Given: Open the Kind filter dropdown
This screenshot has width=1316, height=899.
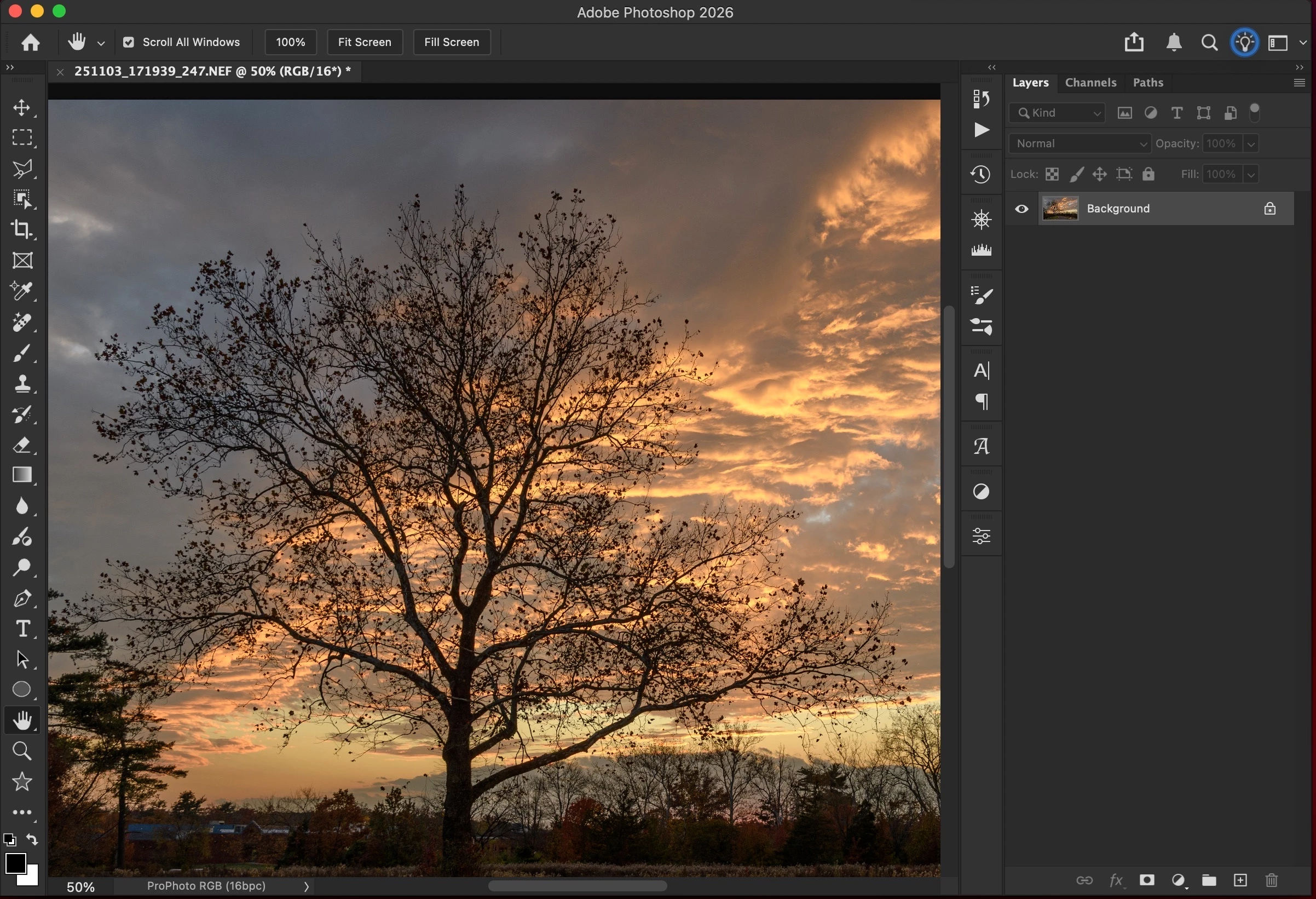Looking at the screenshot, I should click(1057, 113).
